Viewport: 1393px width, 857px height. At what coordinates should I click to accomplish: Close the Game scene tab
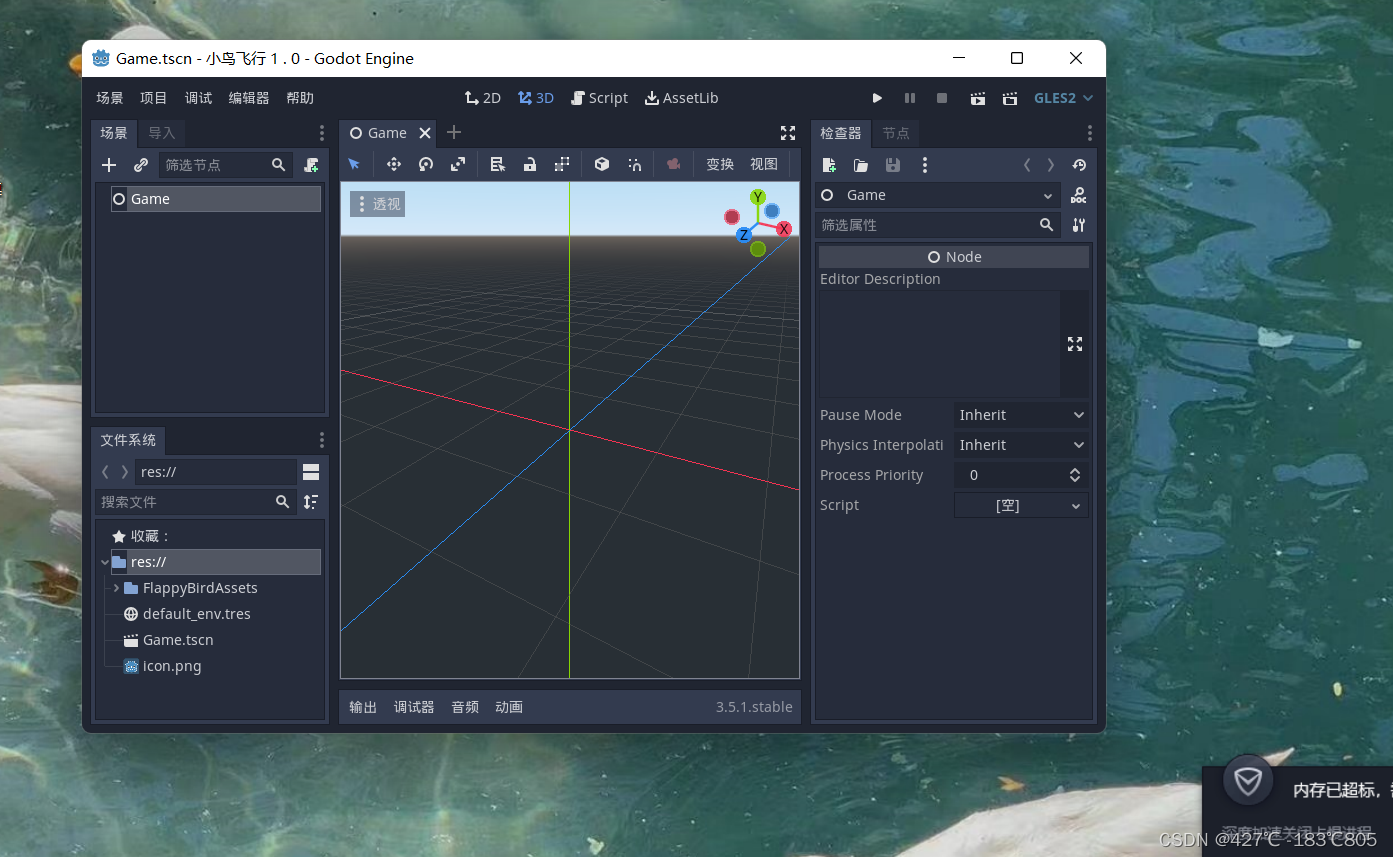coord(425,133)
